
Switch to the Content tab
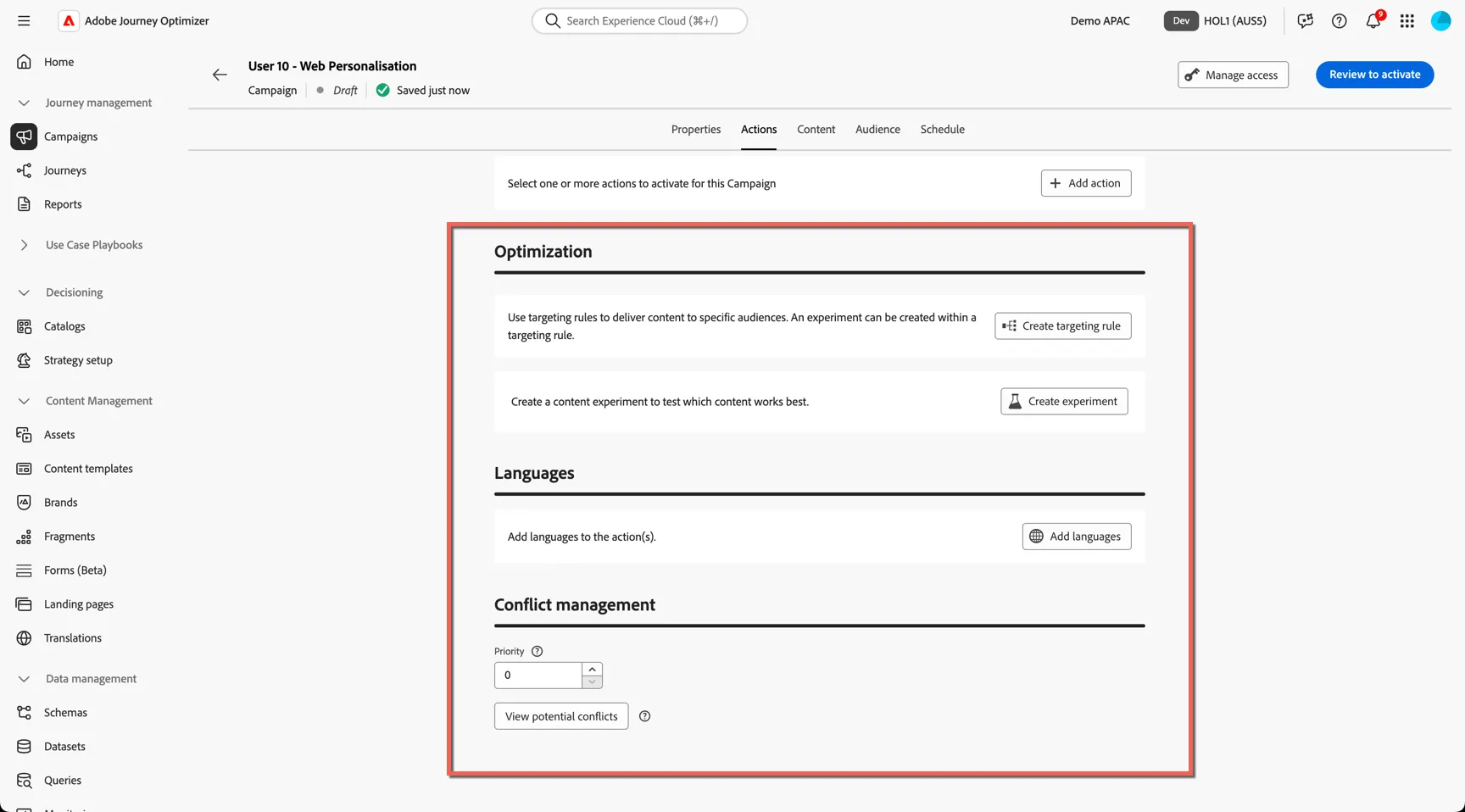[816, 130]
